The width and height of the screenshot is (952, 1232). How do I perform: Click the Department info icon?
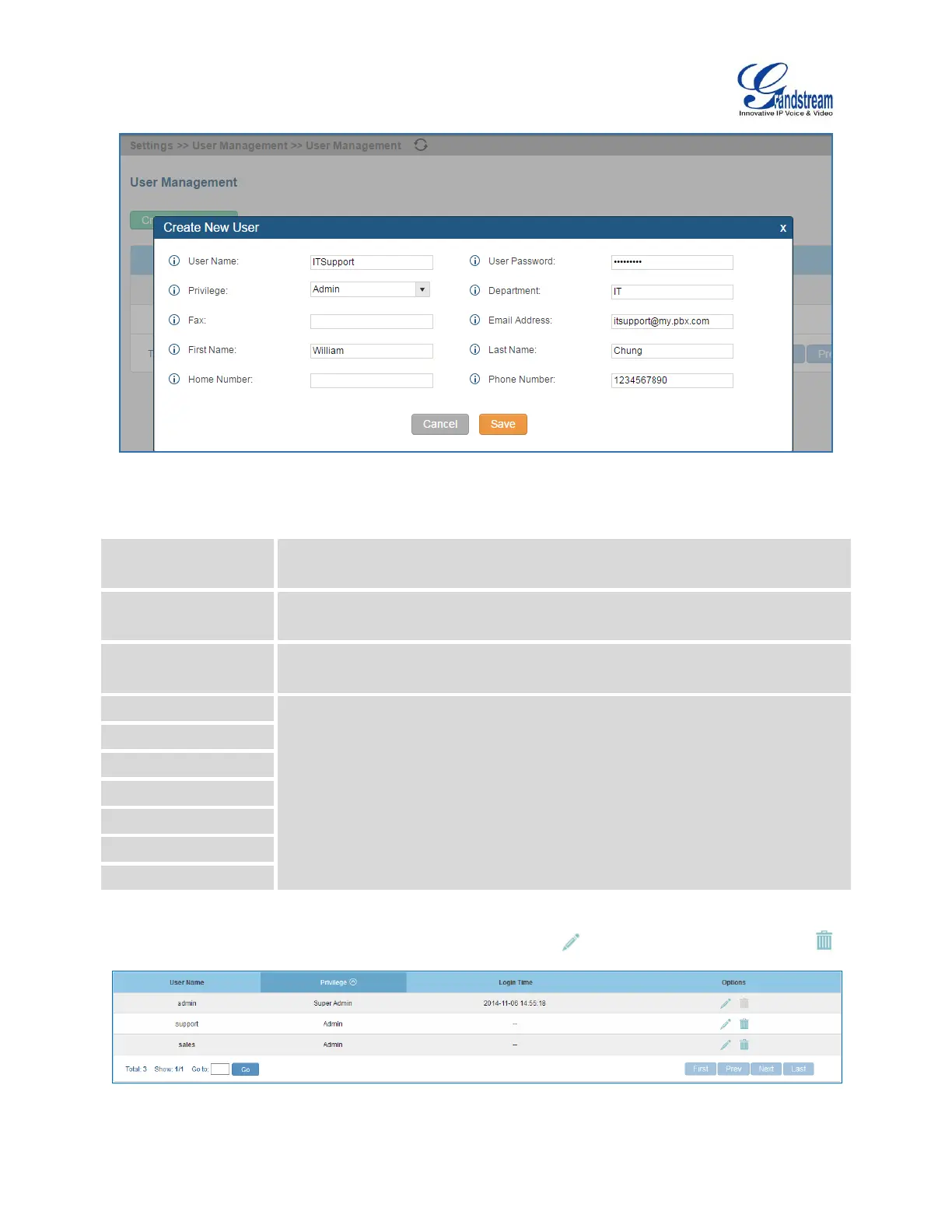point(474,290)
